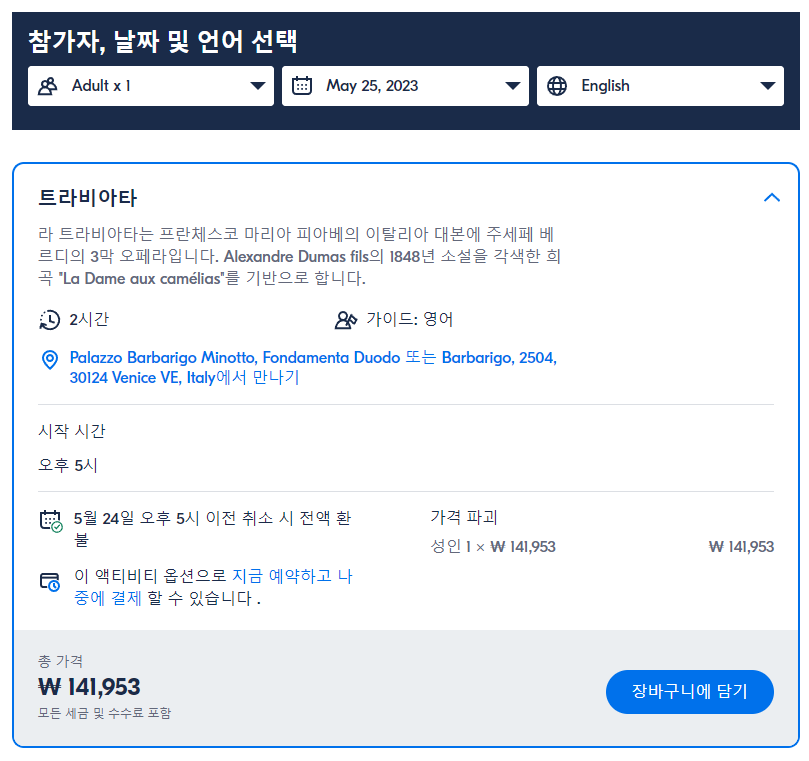Viewport: 809px width, 761px height.
Task: Click the 2시간 duration text
Action: 89,319
